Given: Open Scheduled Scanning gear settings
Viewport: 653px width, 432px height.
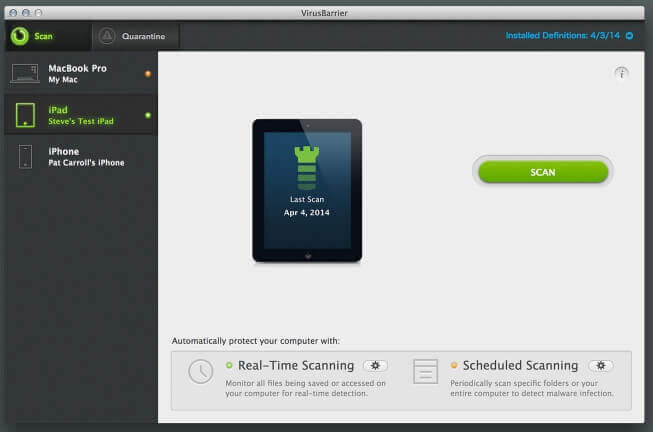Looking at the screenshot, I should [x=601, y=366].
